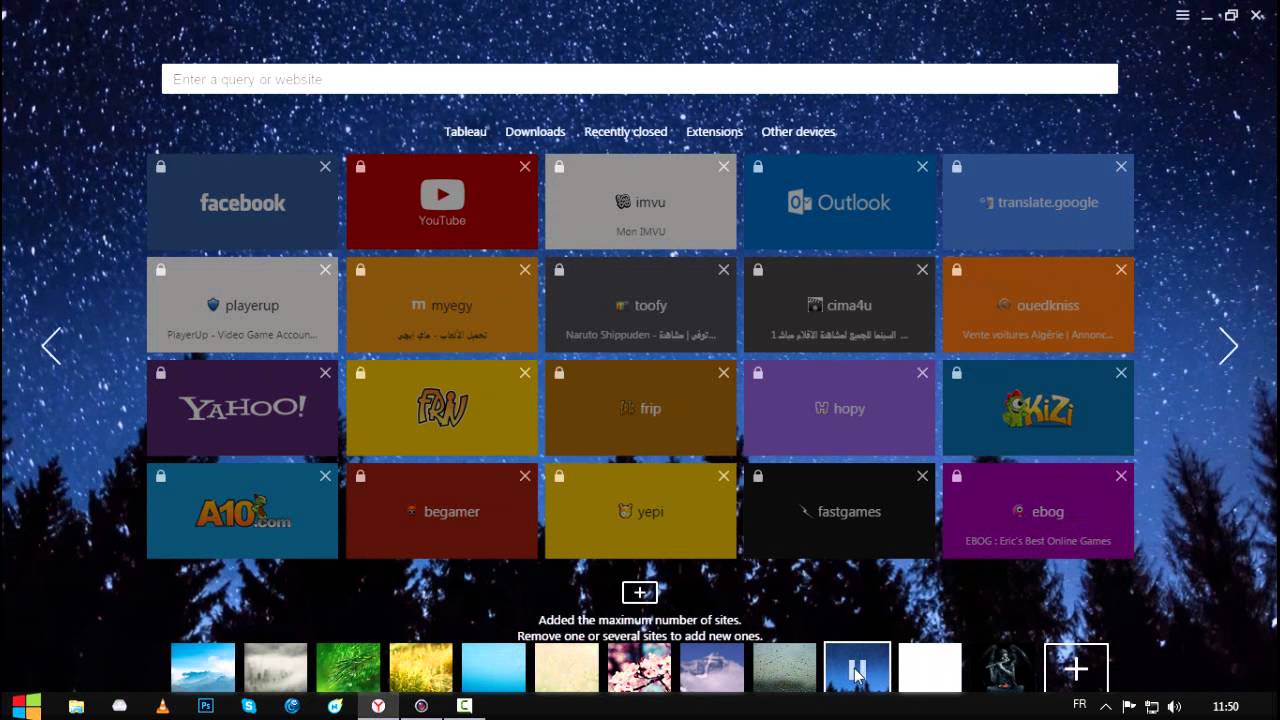Select the beige cream background

tap(566, 667)
